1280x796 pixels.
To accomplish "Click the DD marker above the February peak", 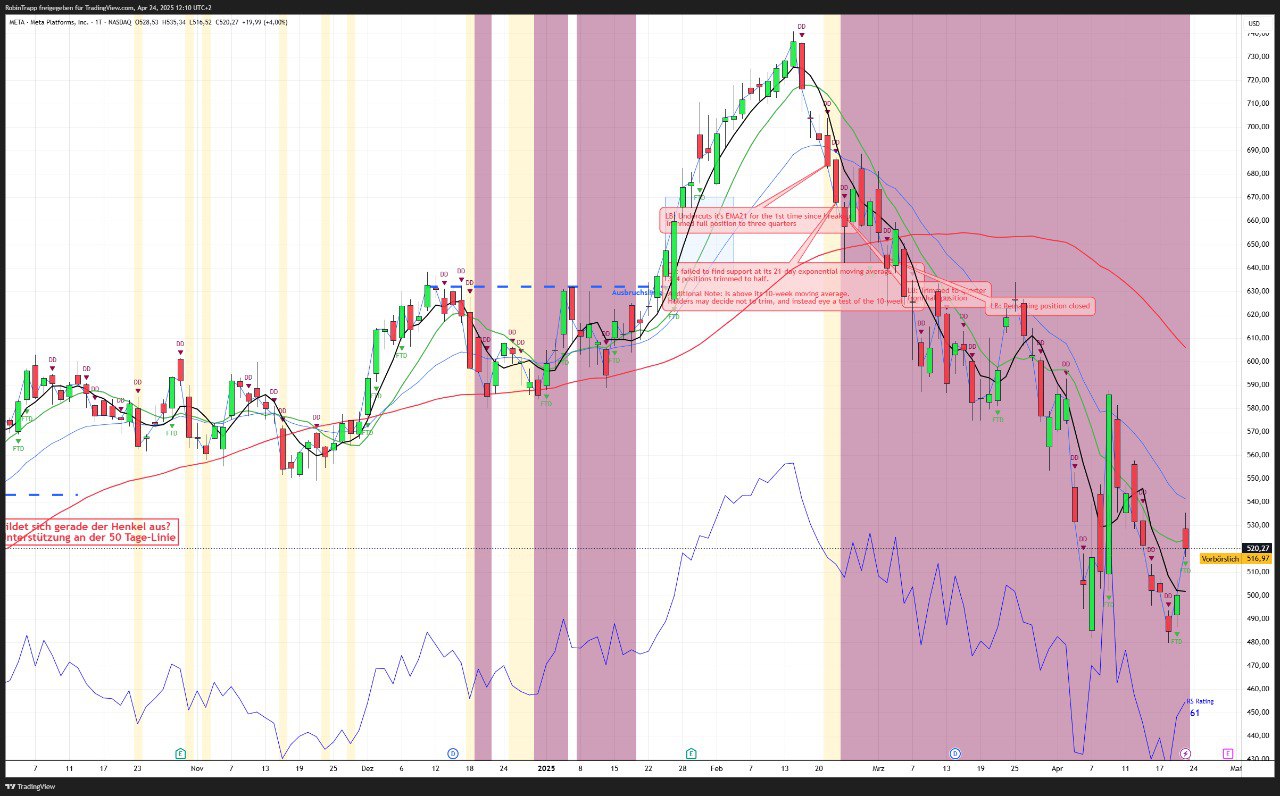I will (801, 28).
